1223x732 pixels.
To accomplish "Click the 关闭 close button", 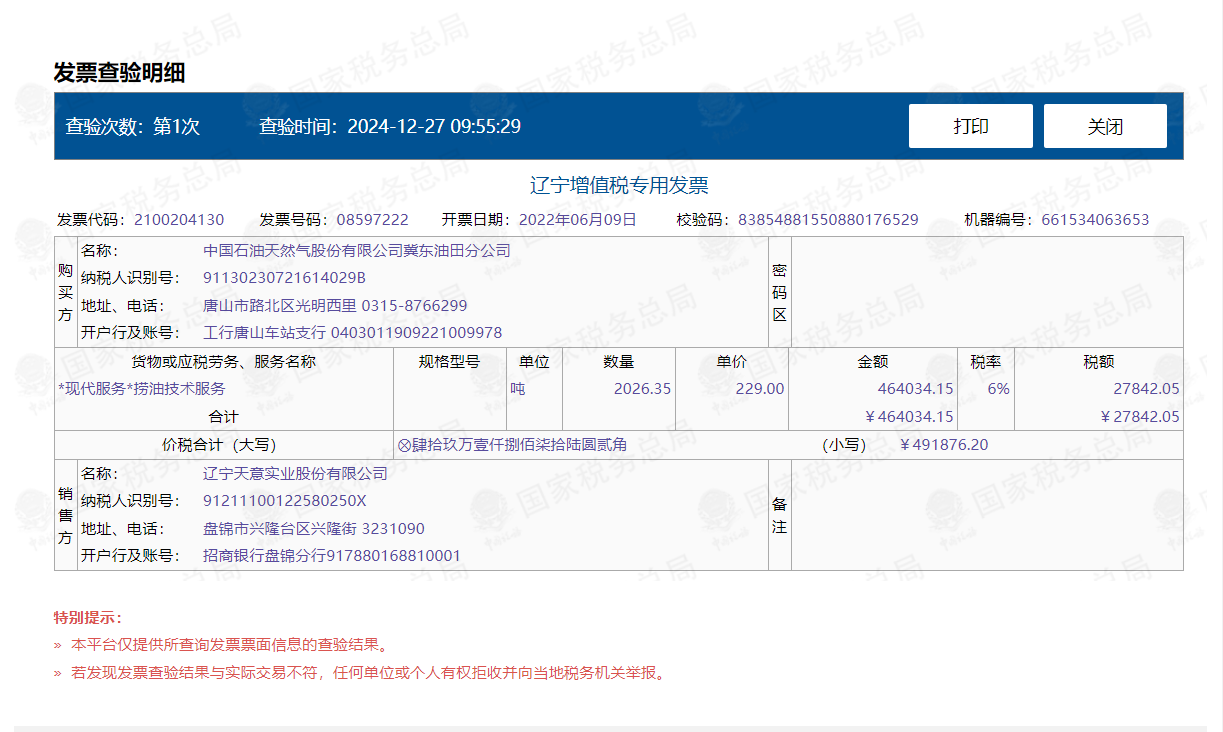I will coord(1105,126).
